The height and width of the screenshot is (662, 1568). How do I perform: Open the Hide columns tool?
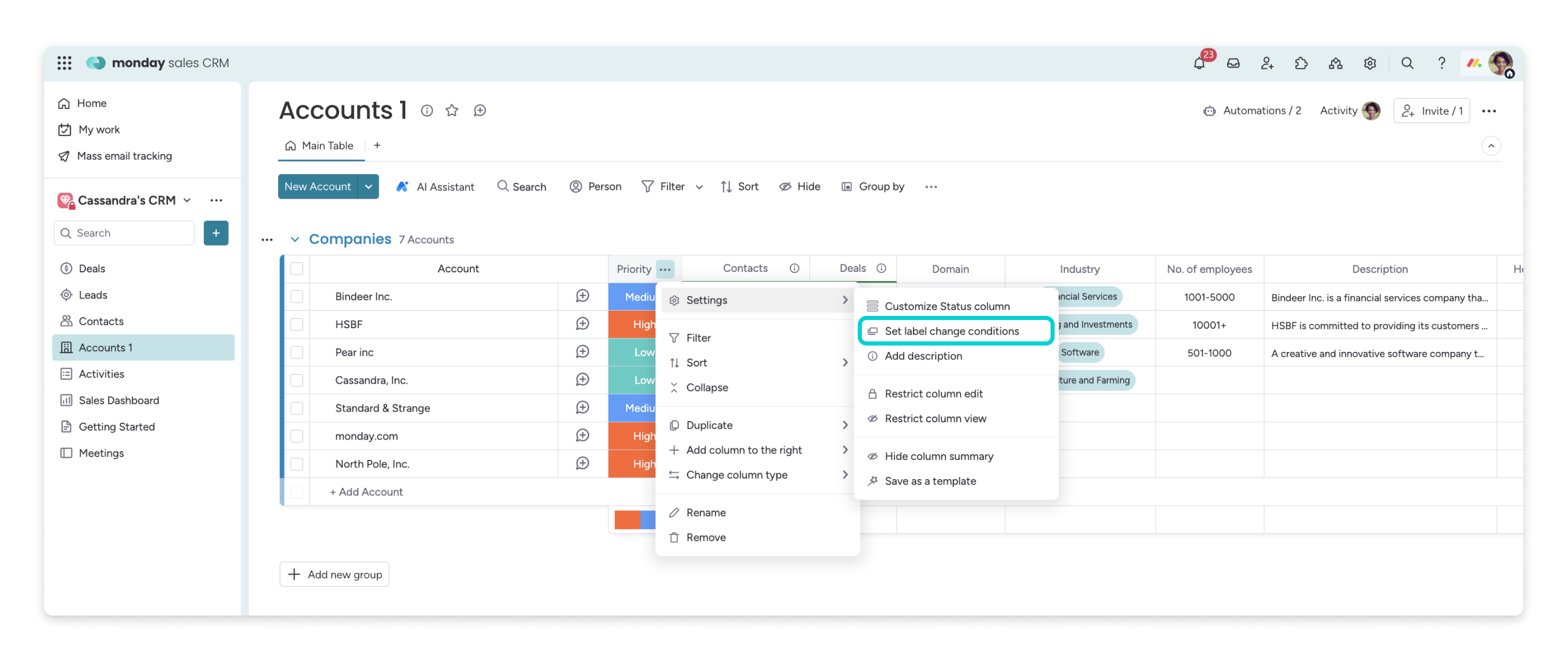coord(800,187)
